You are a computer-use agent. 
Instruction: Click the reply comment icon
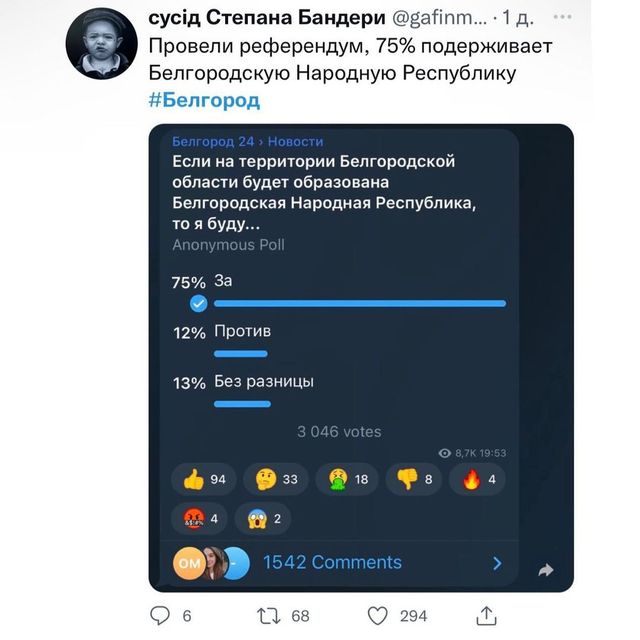[160, 616]
